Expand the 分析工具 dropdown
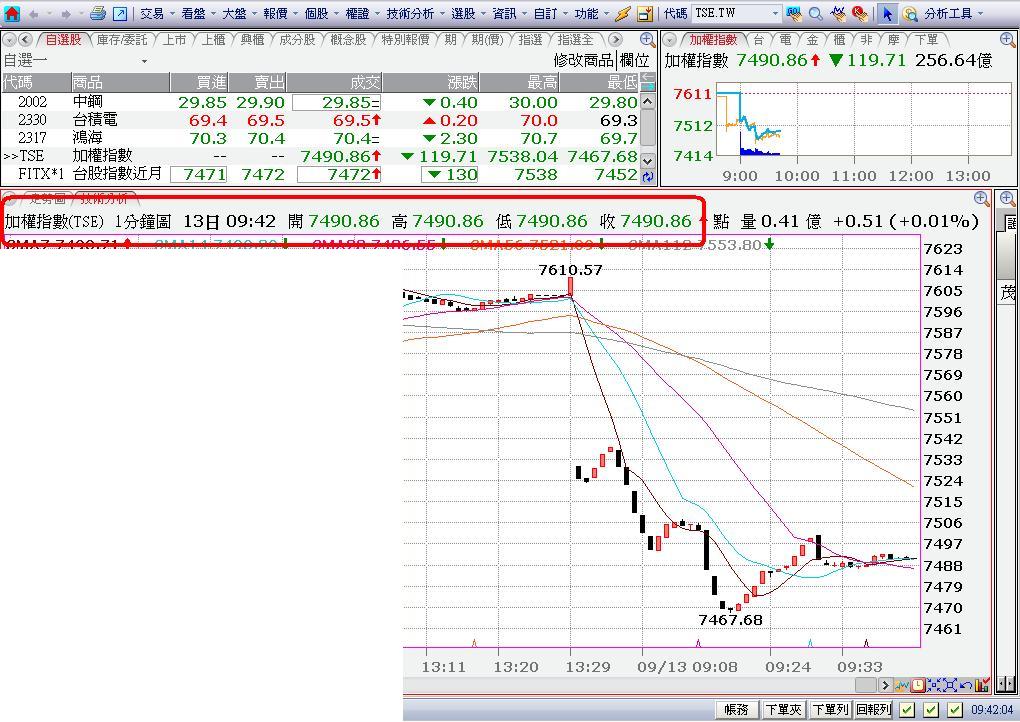The image size is (1020, 722). (x=980, y=14)
